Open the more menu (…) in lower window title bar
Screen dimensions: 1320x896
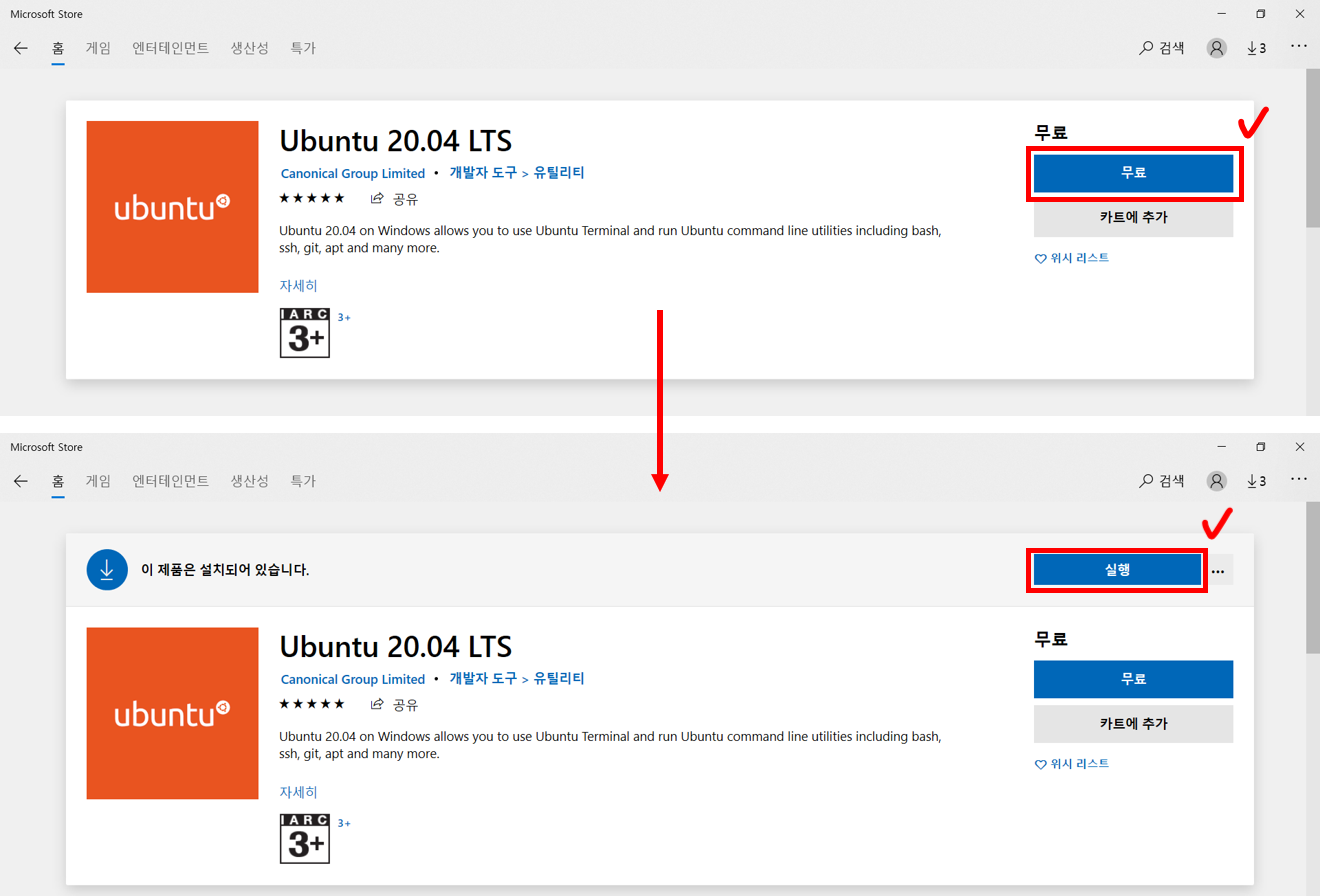click(x=1299, y=479)
